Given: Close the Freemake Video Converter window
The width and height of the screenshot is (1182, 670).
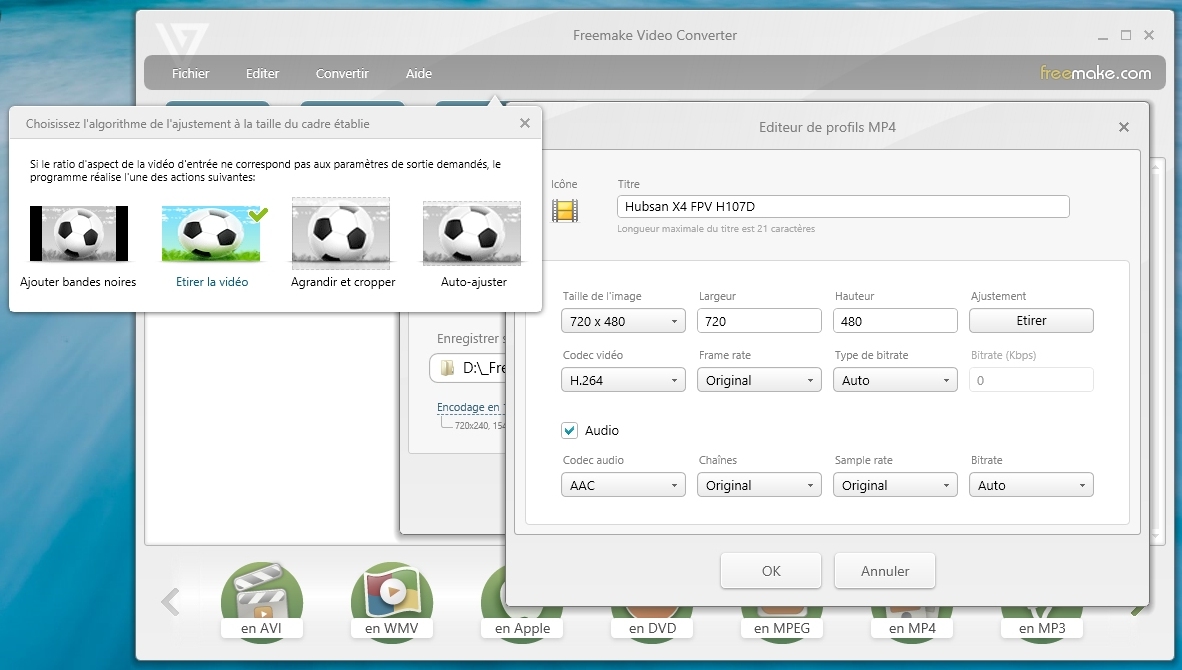Looking at the screenshot, I should pyautogui.click(x=1149, y=35).
